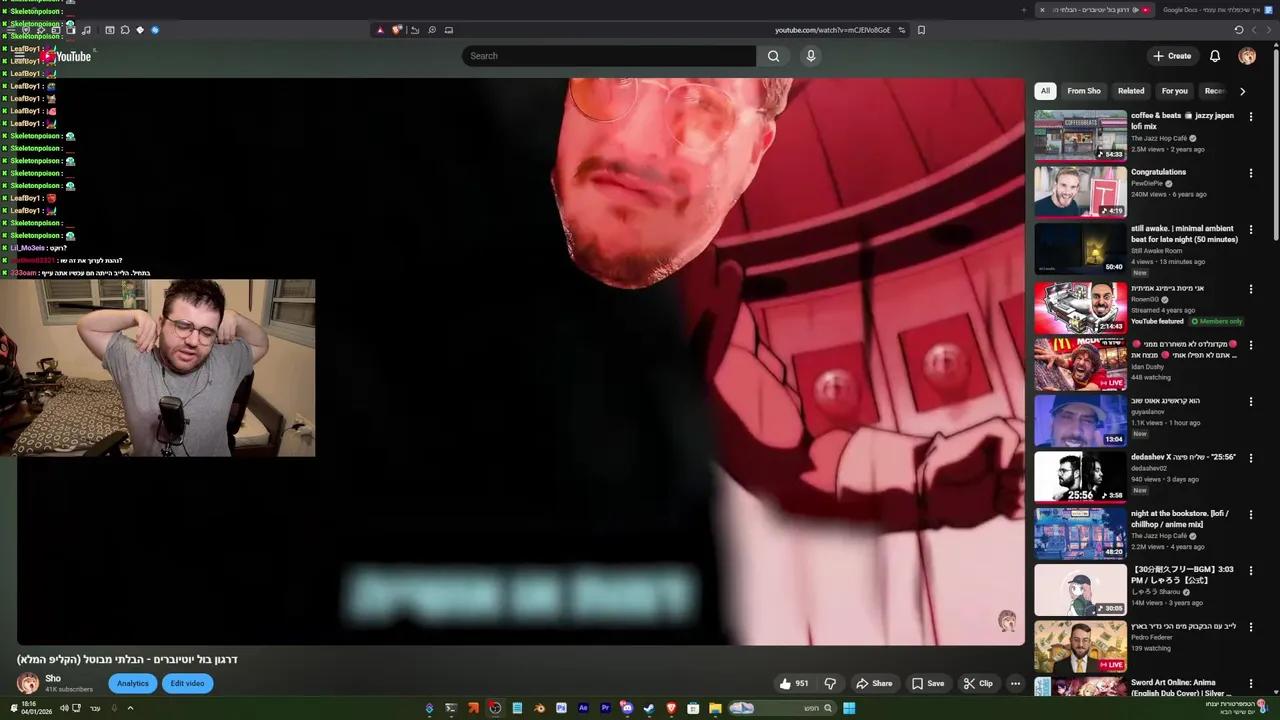Start voice search with the microphone icon
This screenshot has width=1280, height=720.
(x=811, y=56)
